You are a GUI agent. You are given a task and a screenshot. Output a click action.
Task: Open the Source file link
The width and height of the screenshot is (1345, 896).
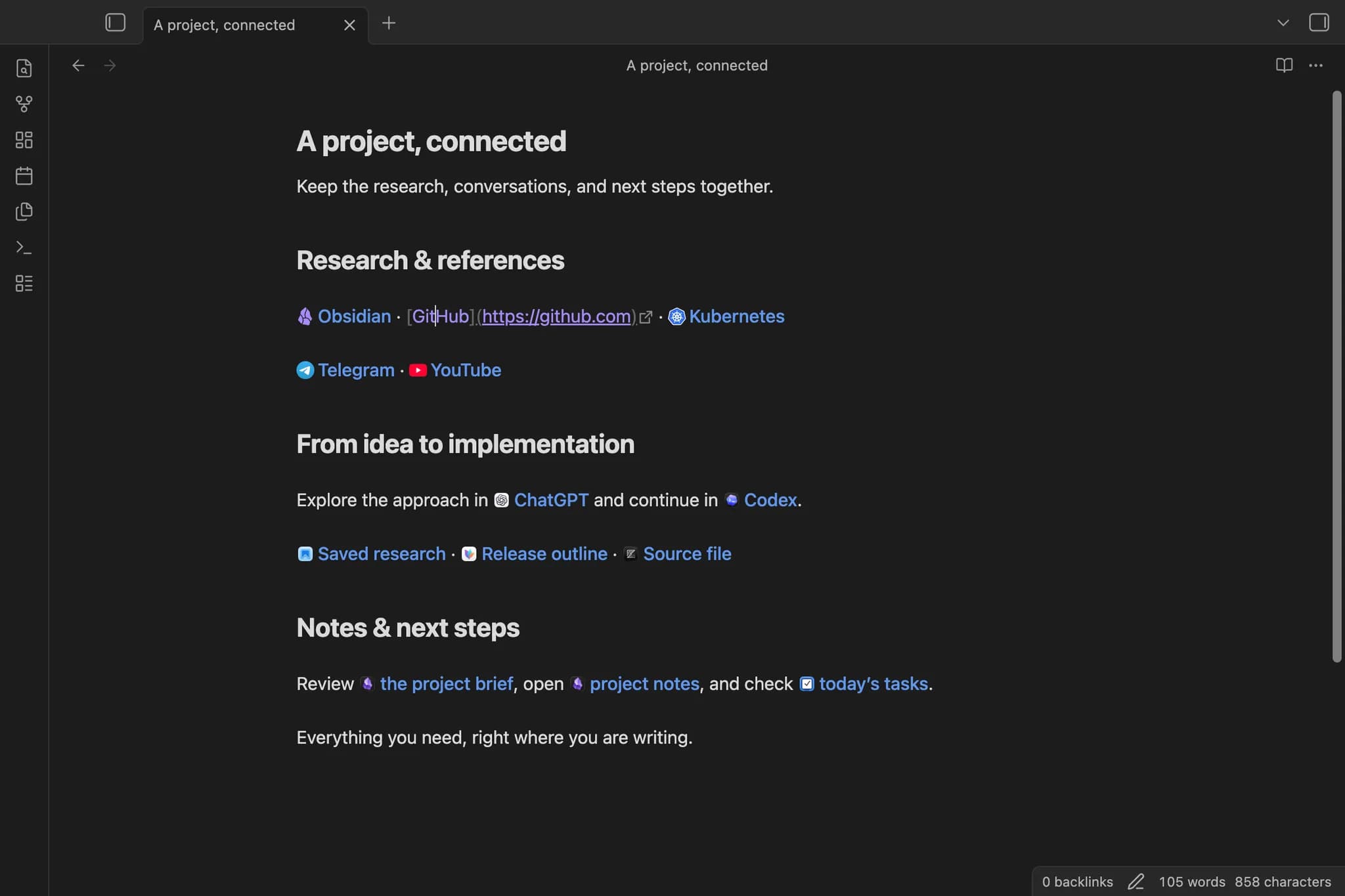[687, 554]
